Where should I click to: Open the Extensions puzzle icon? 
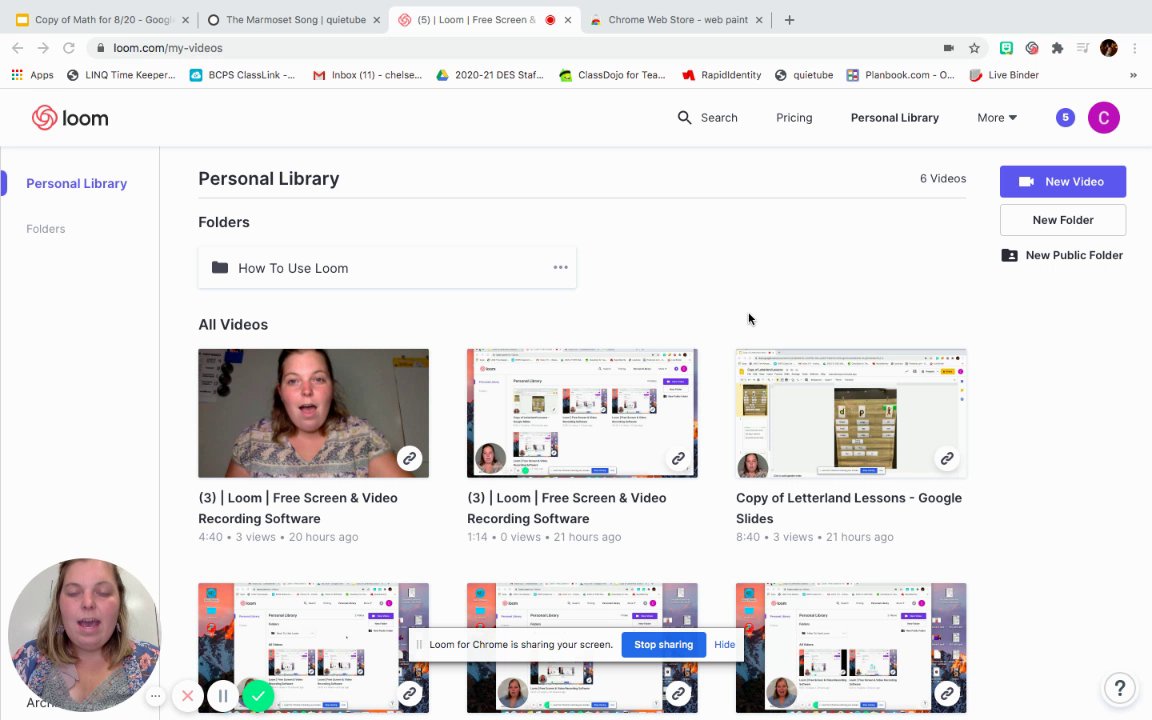1057,48
